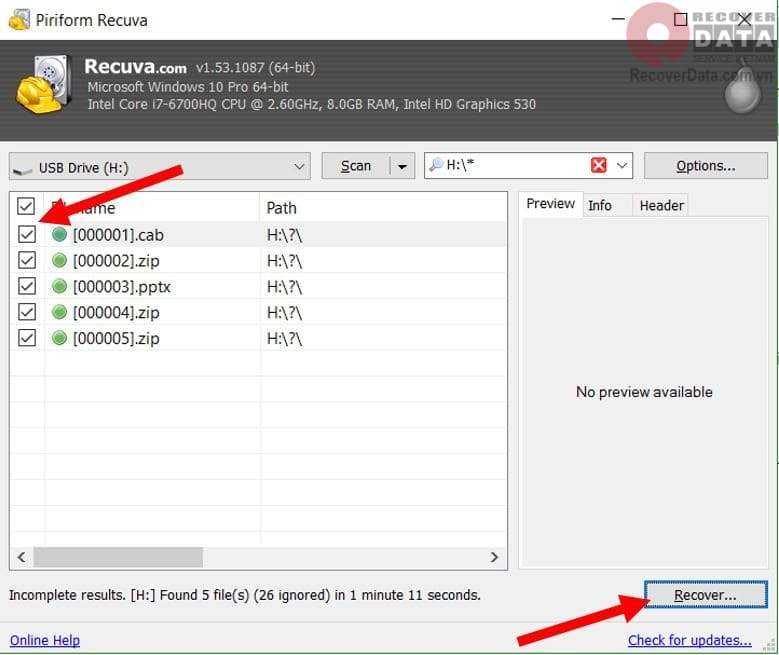Click green status dot of [000005].zip
779x655 pixels.
click(59, 337)
